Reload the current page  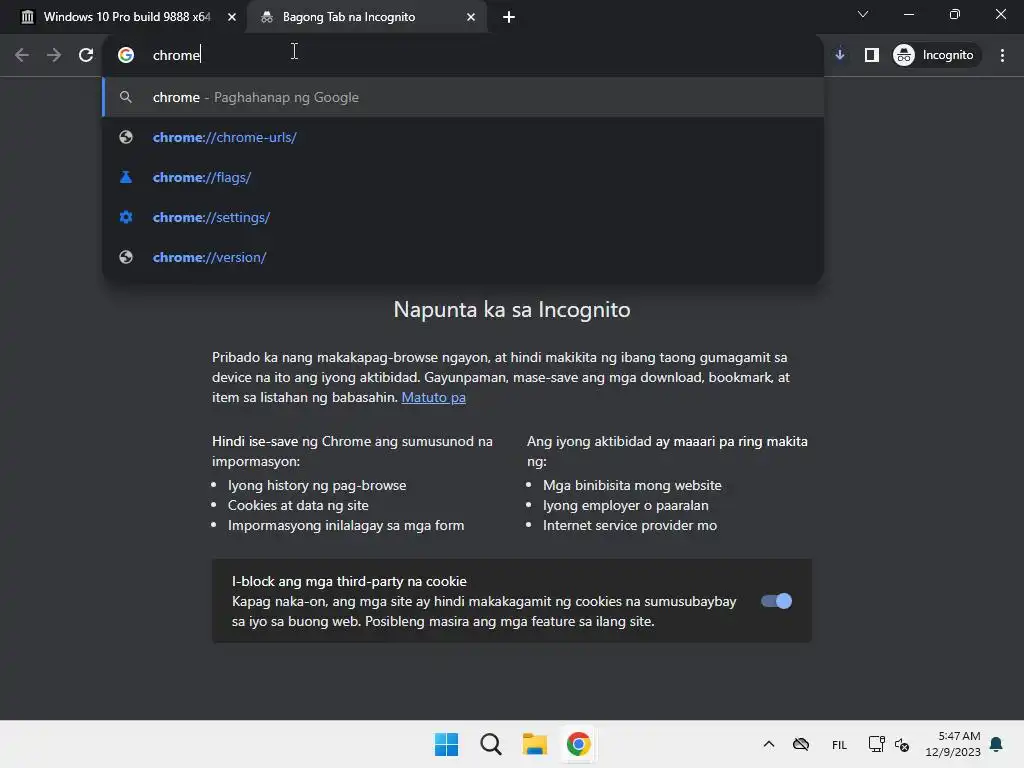point(86,55)
